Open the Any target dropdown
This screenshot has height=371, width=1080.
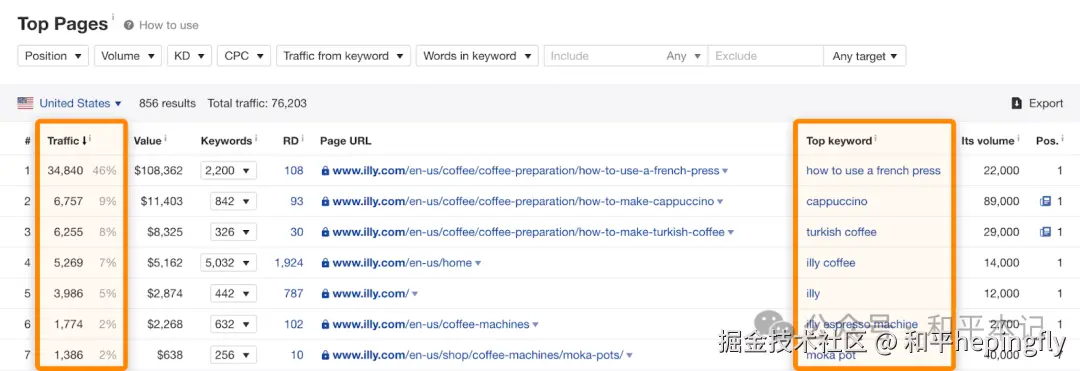pyautogui.click(x=864, y=56)
